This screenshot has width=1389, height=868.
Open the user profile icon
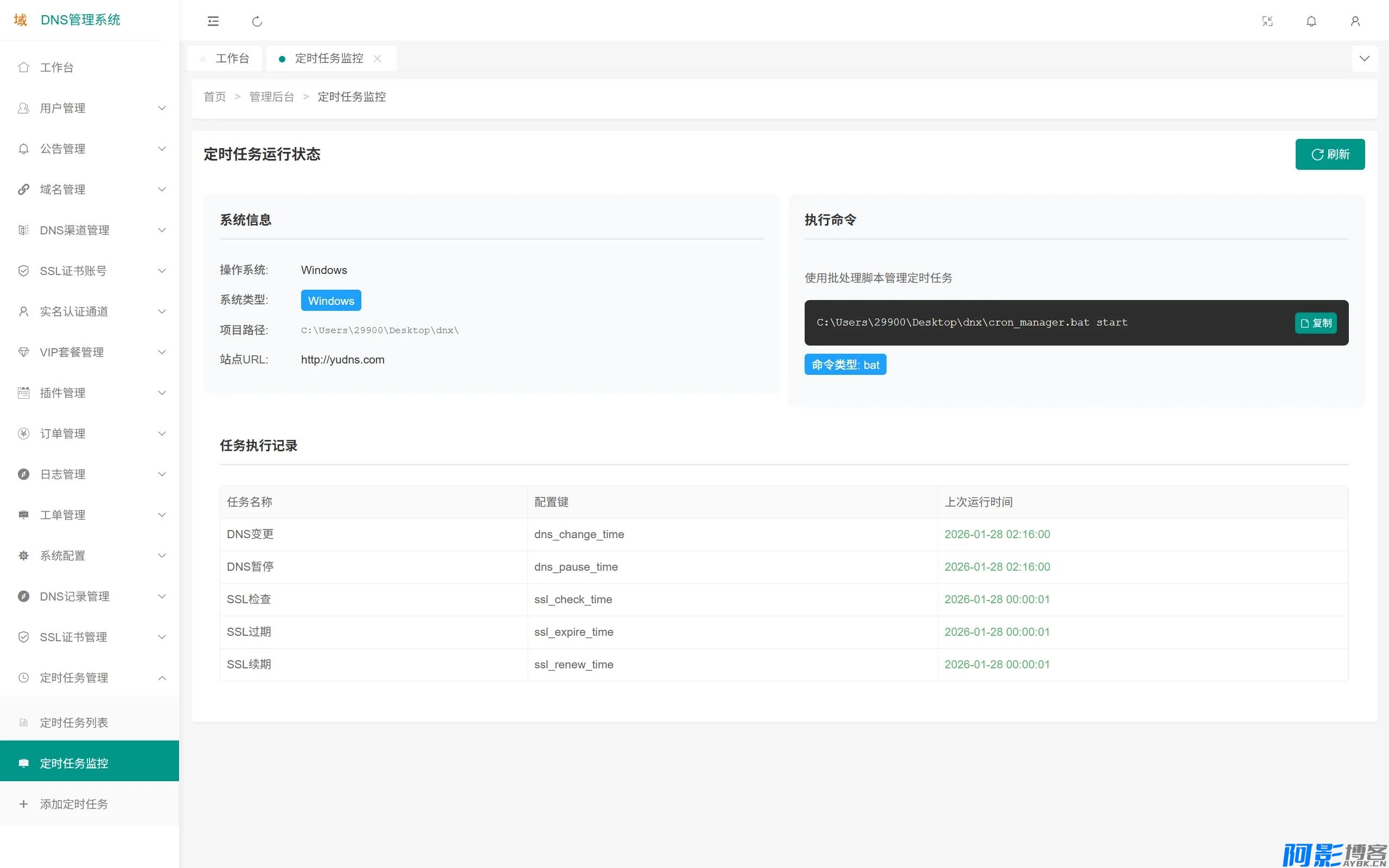[x=1355, y=21]
